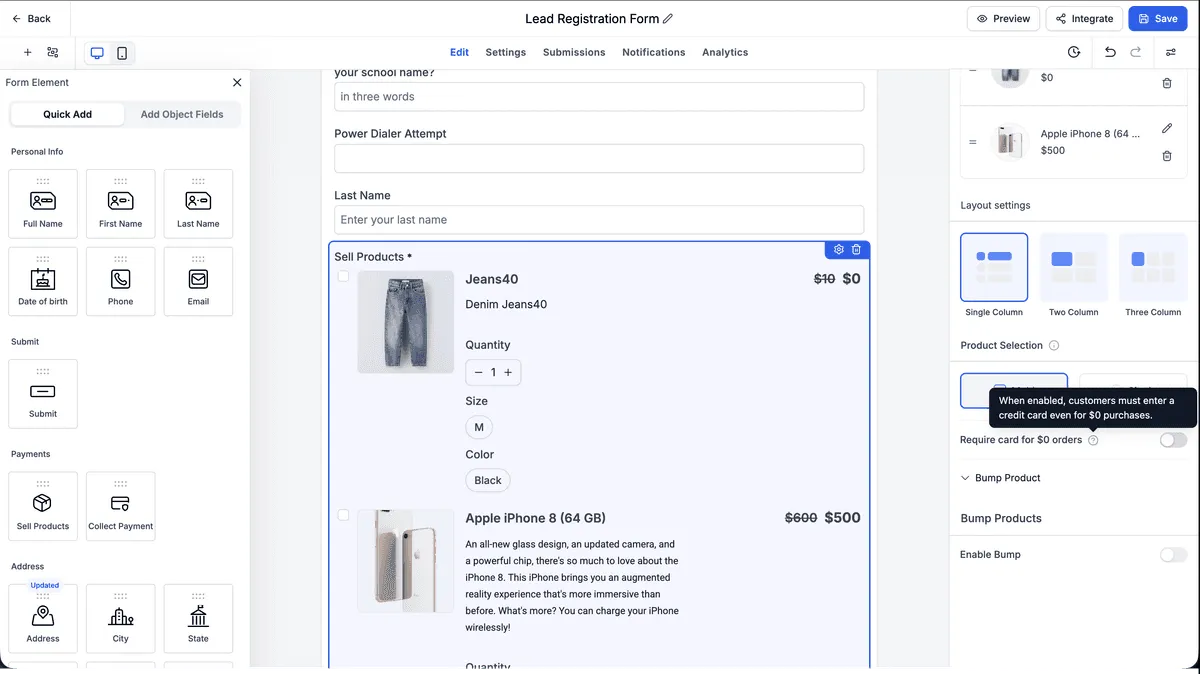Undo the last change
Viewport: 1200px width, 674px height.
[x=1110, y=52]
